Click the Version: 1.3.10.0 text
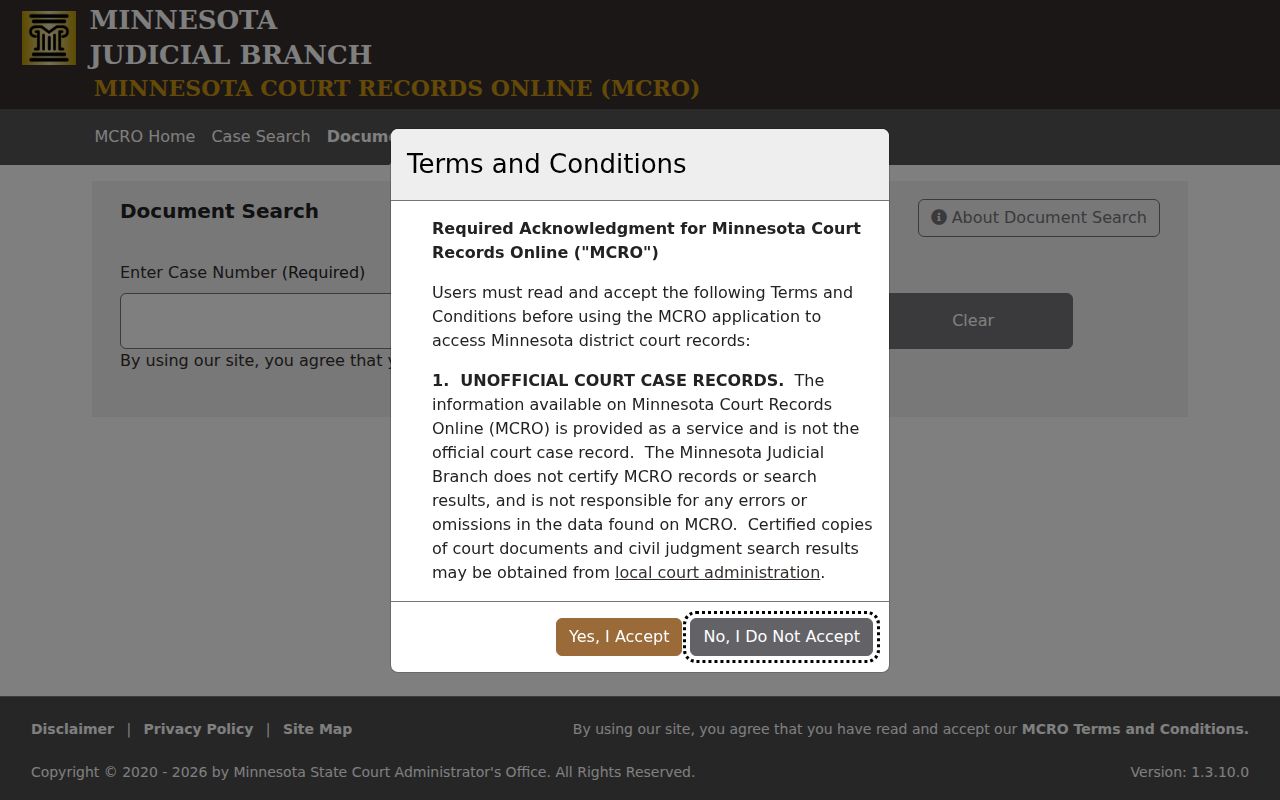The height and width of the screenshot is (800, 1280). [1189, 772]
